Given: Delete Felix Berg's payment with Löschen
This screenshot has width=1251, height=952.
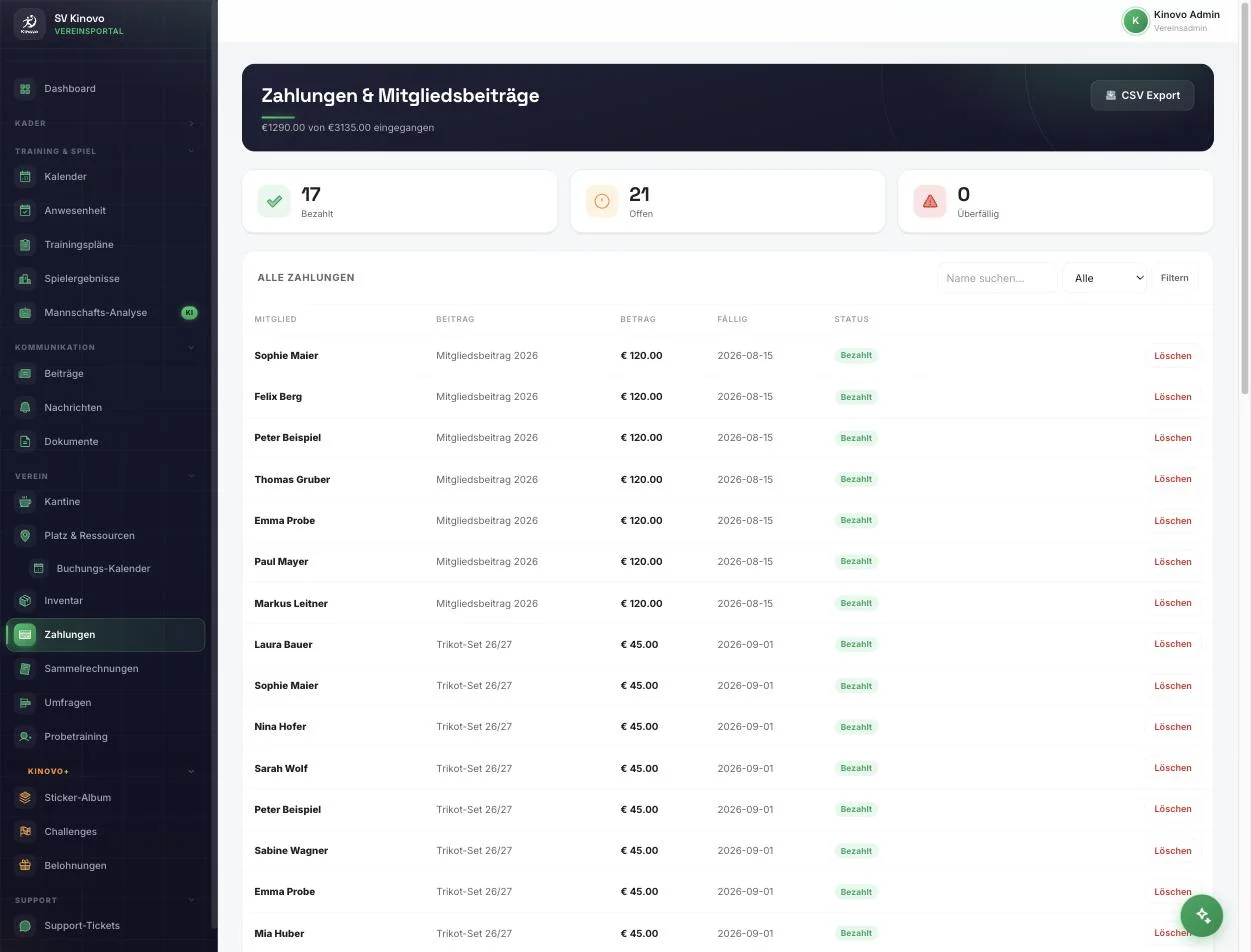Looking at the screenshot, I should click(1172, 397).
